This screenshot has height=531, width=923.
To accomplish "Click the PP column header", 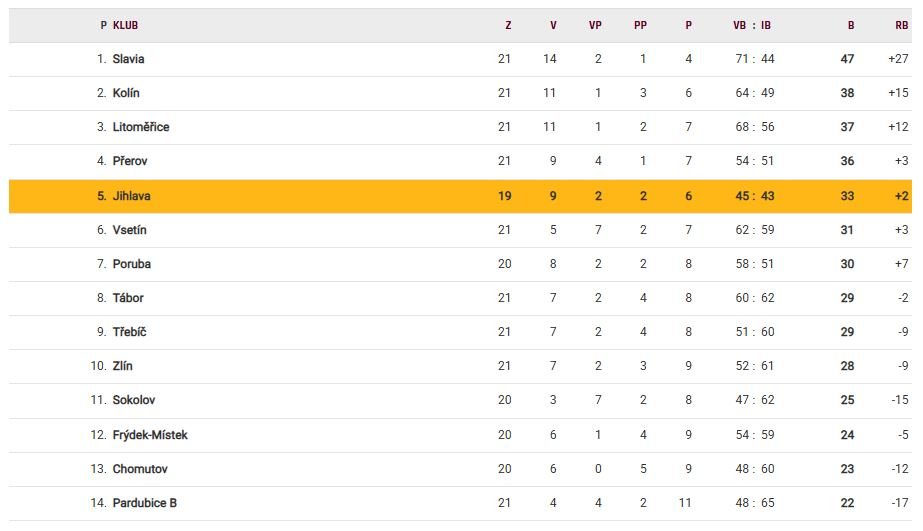I will point(640,26).
